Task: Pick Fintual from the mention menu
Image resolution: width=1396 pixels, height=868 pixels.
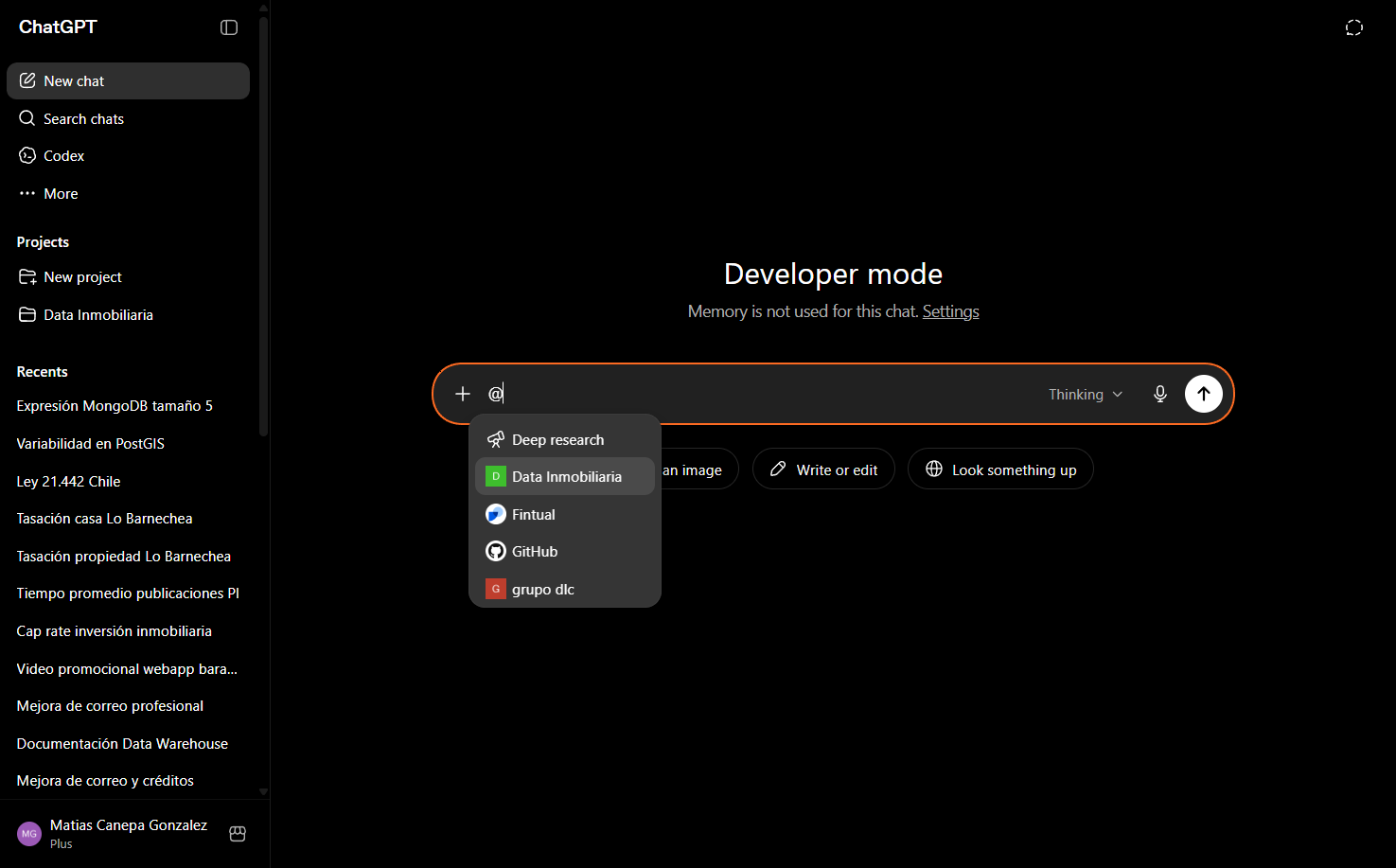Action: click(565, 514)
